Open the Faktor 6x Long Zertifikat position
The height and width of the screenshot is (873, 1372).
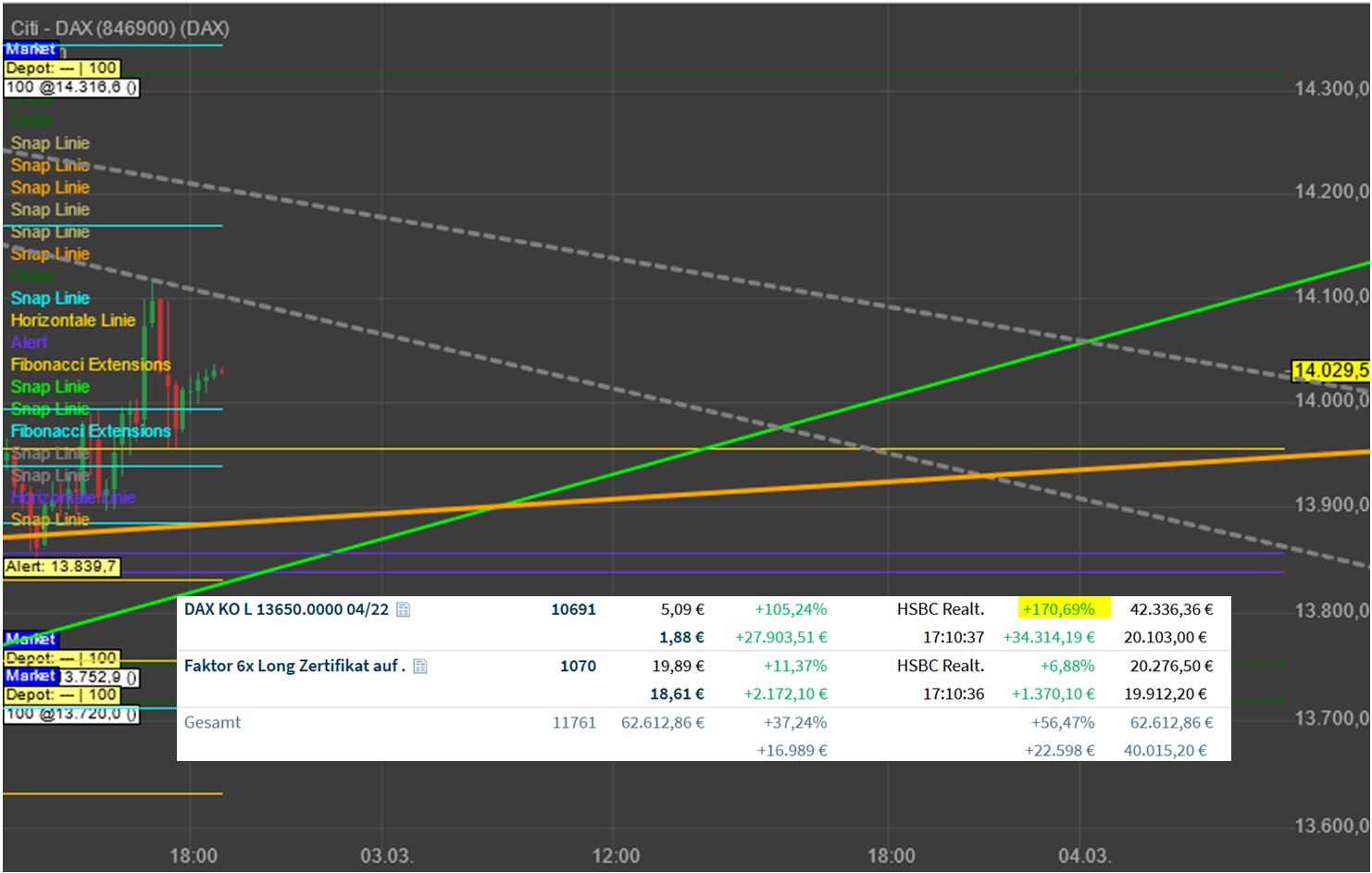[x=294, y=666]
